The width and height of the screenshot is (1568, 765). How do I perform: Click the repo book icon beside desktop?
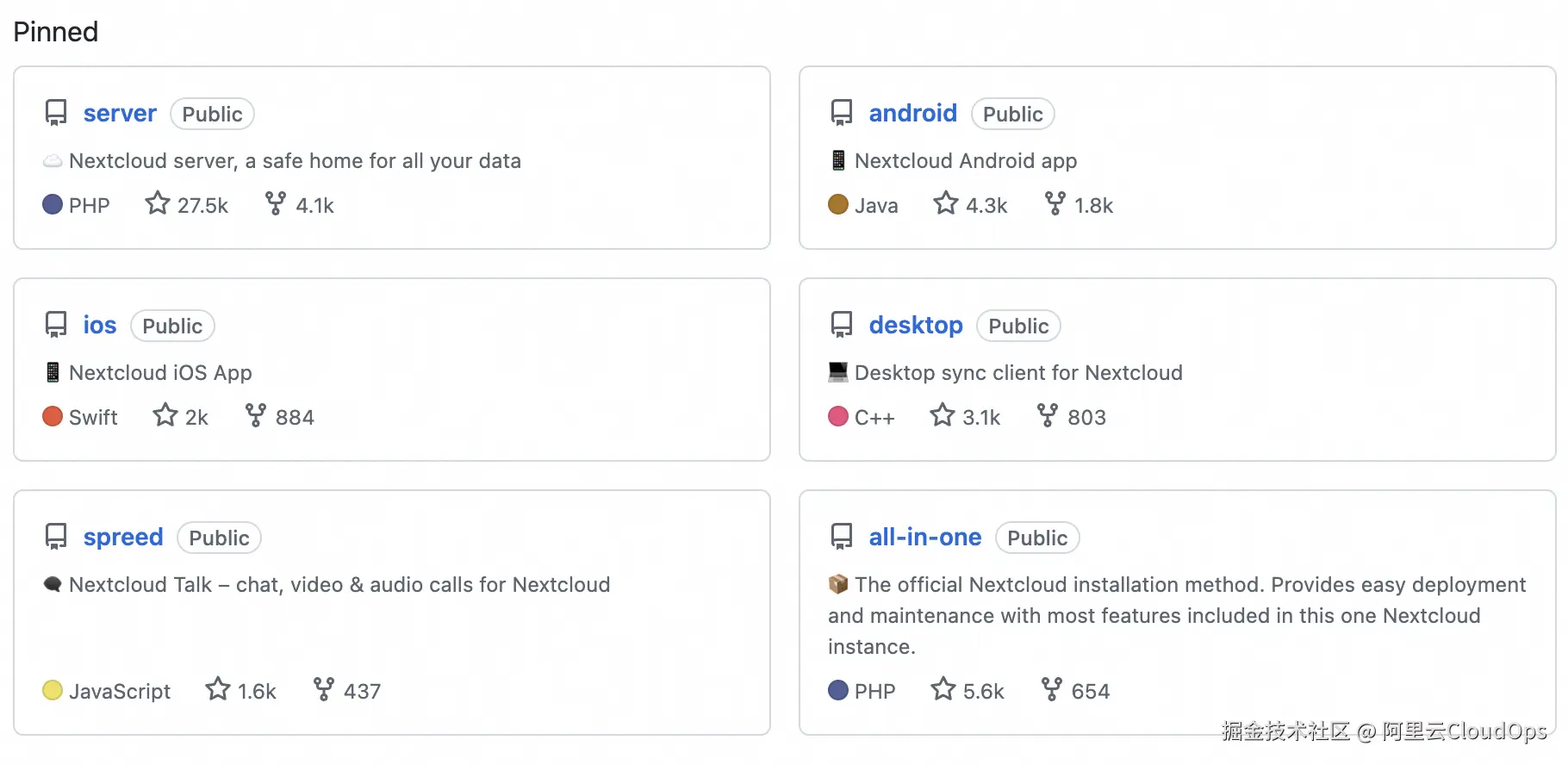click(x=841, y=325)
